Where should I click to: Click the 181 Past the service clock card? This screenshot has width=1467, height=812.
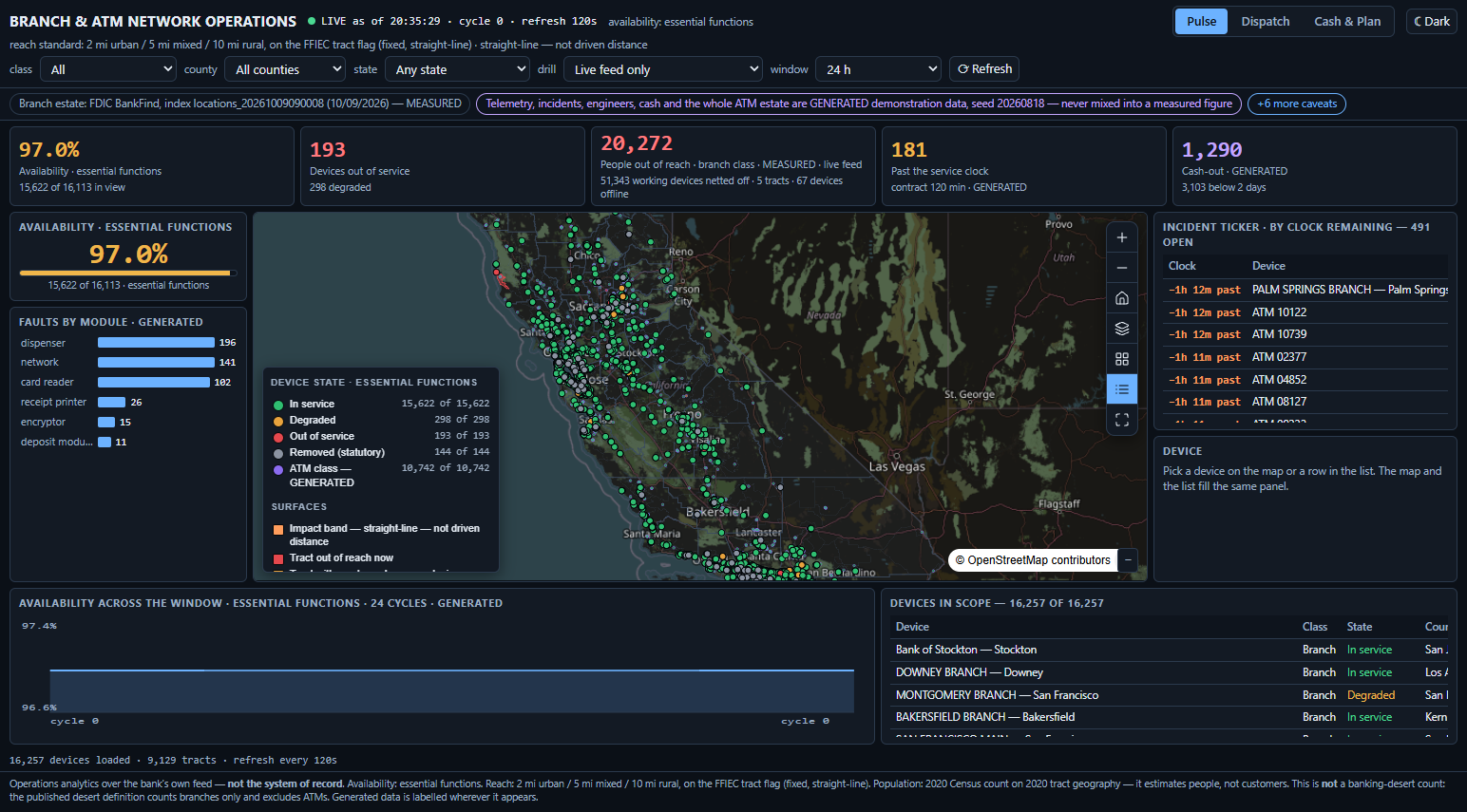click(x=1023, y=166)
